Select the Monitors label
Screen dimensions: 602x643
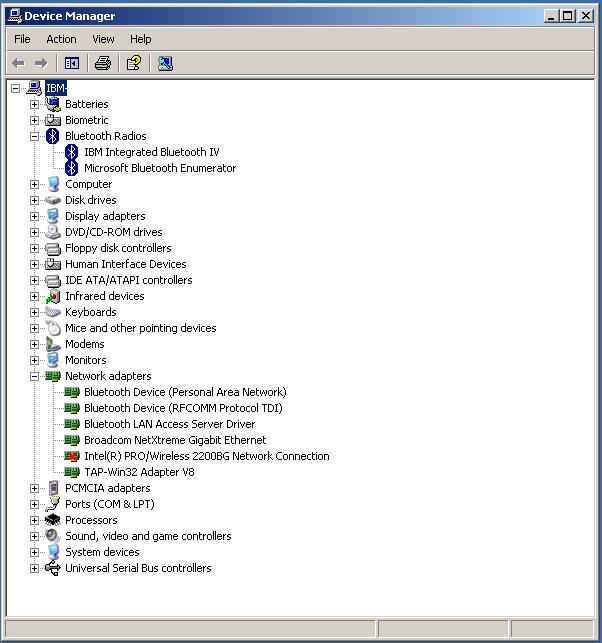[x=86, y=360]
